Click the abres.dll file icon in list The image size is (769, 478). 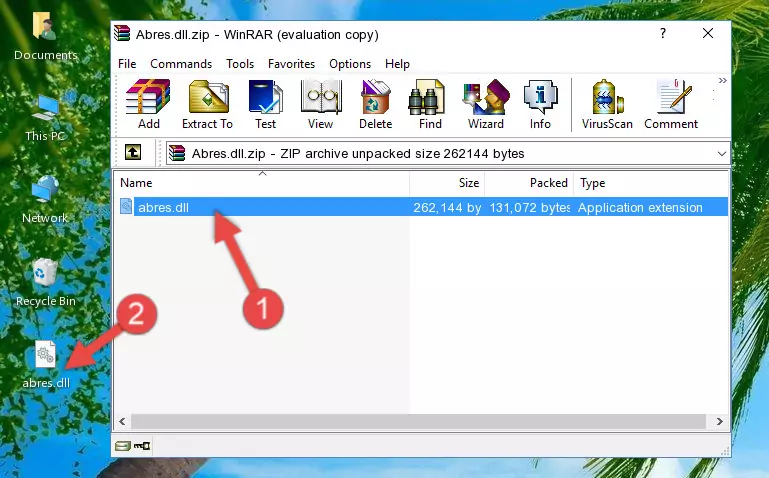click(126, 207)
